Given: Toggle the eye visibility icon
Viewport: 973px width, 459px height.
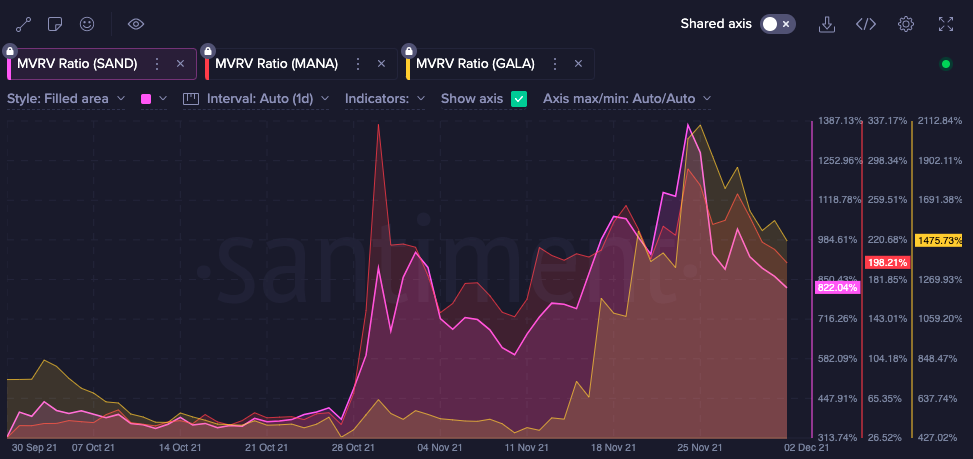Looking at the screenshot, I should (x=136, y=24).
